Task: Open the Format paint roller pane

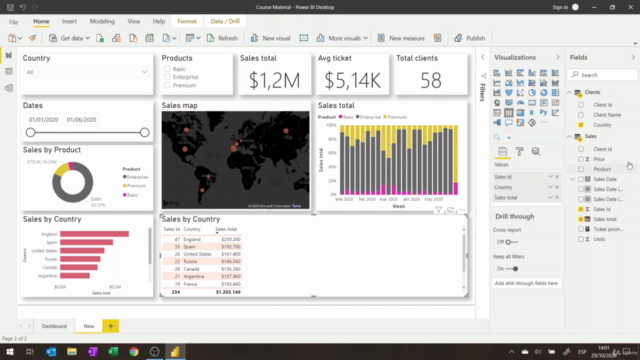Action: point(519,151)
